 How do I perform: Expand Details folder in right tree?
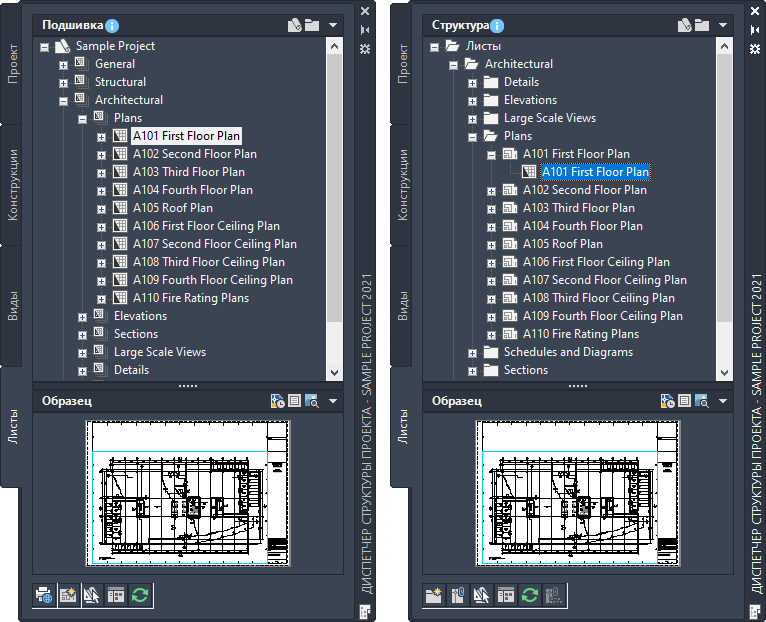(x=472, y=83)
